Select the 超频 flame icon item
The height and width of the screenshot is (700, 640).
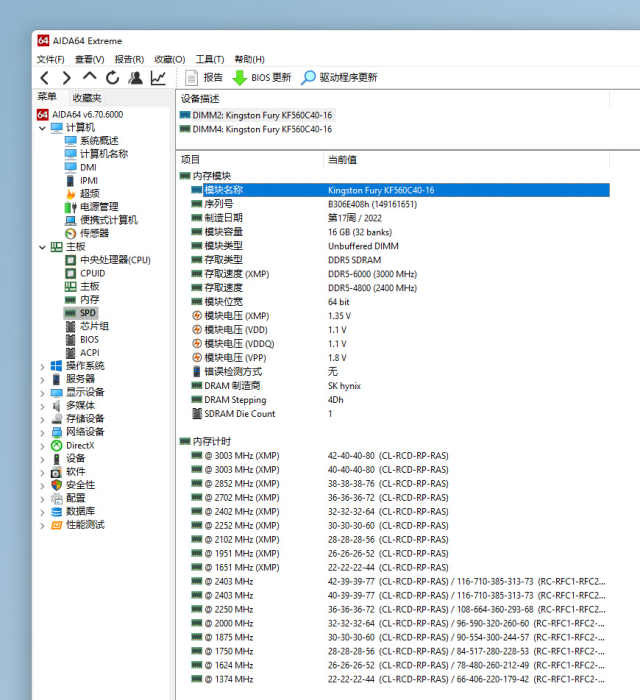pyautogui.click(x=71, y=194)
